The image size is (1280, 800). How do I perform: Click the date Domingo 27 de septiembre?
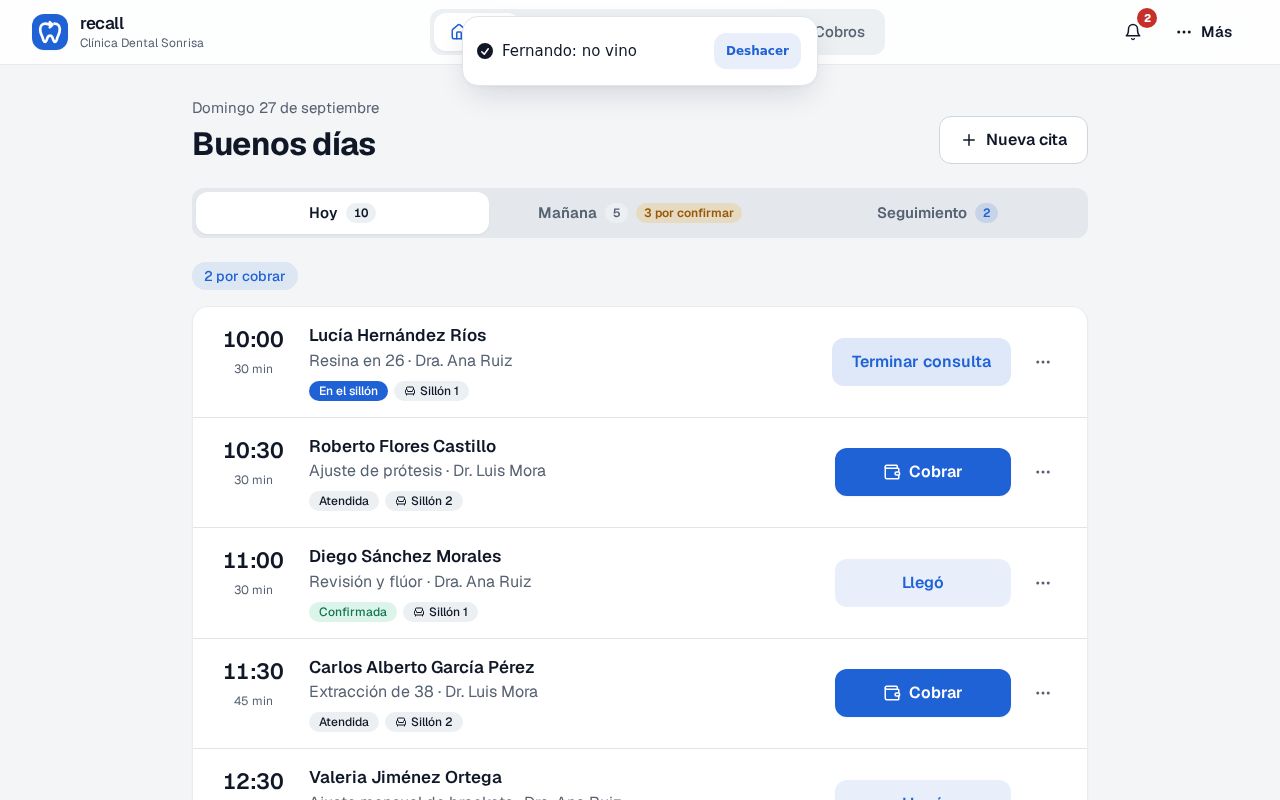tap(286, 108)
